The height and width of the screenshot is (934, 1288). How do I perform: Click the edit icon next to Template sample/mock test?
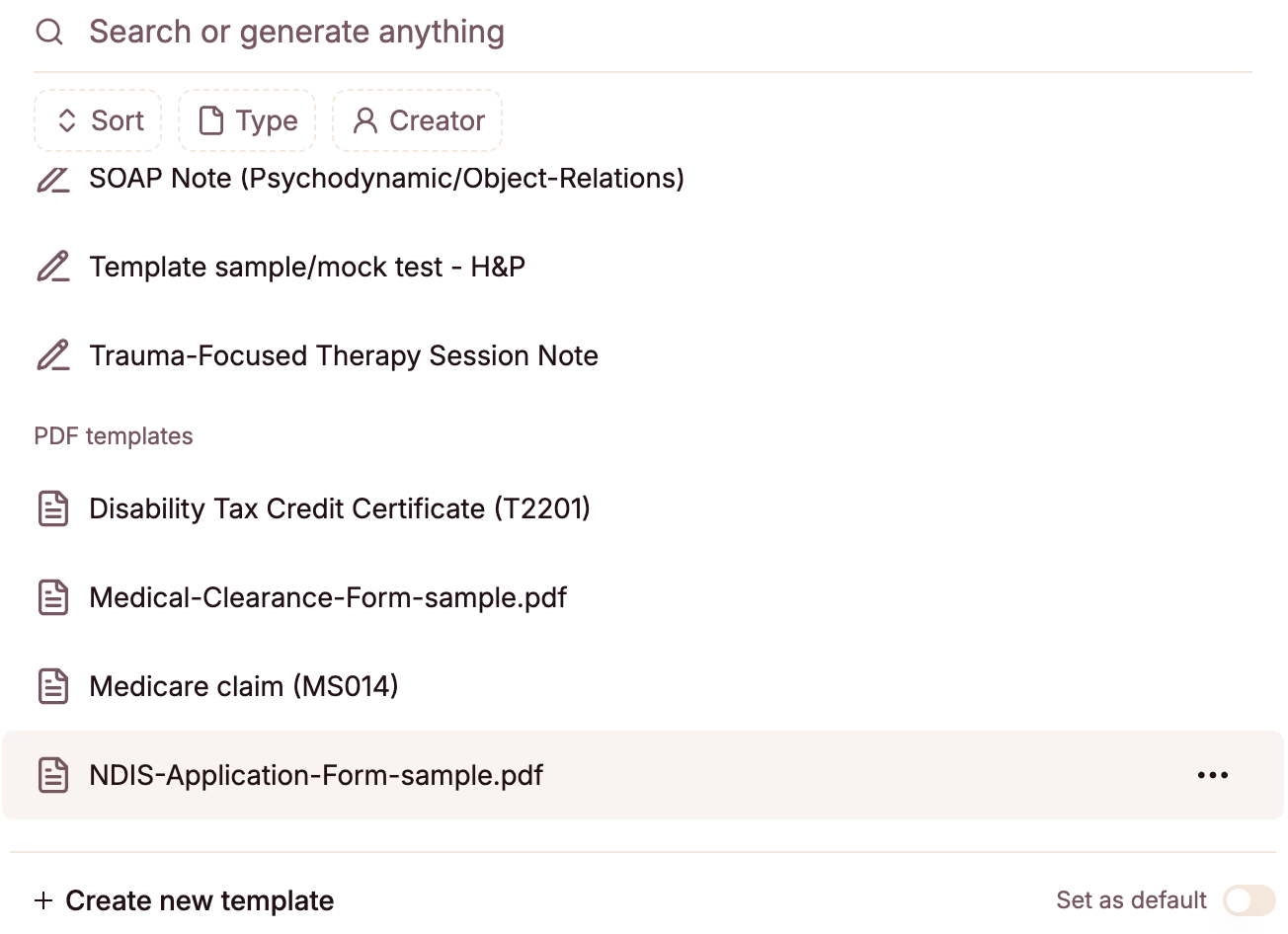click(x=52, y=266)
